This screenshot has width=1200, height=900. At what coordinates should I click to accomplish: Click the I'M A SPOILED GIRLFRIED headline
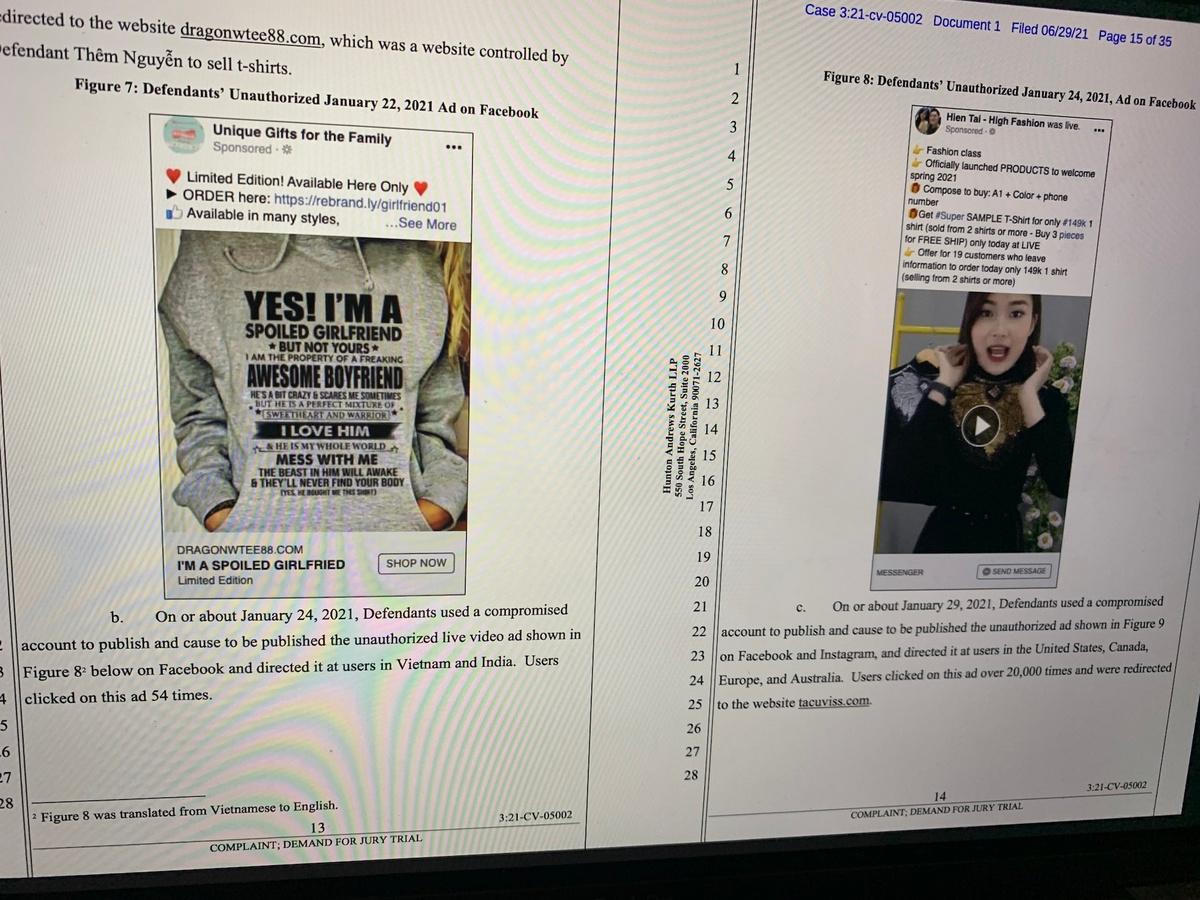coord(260,564)
